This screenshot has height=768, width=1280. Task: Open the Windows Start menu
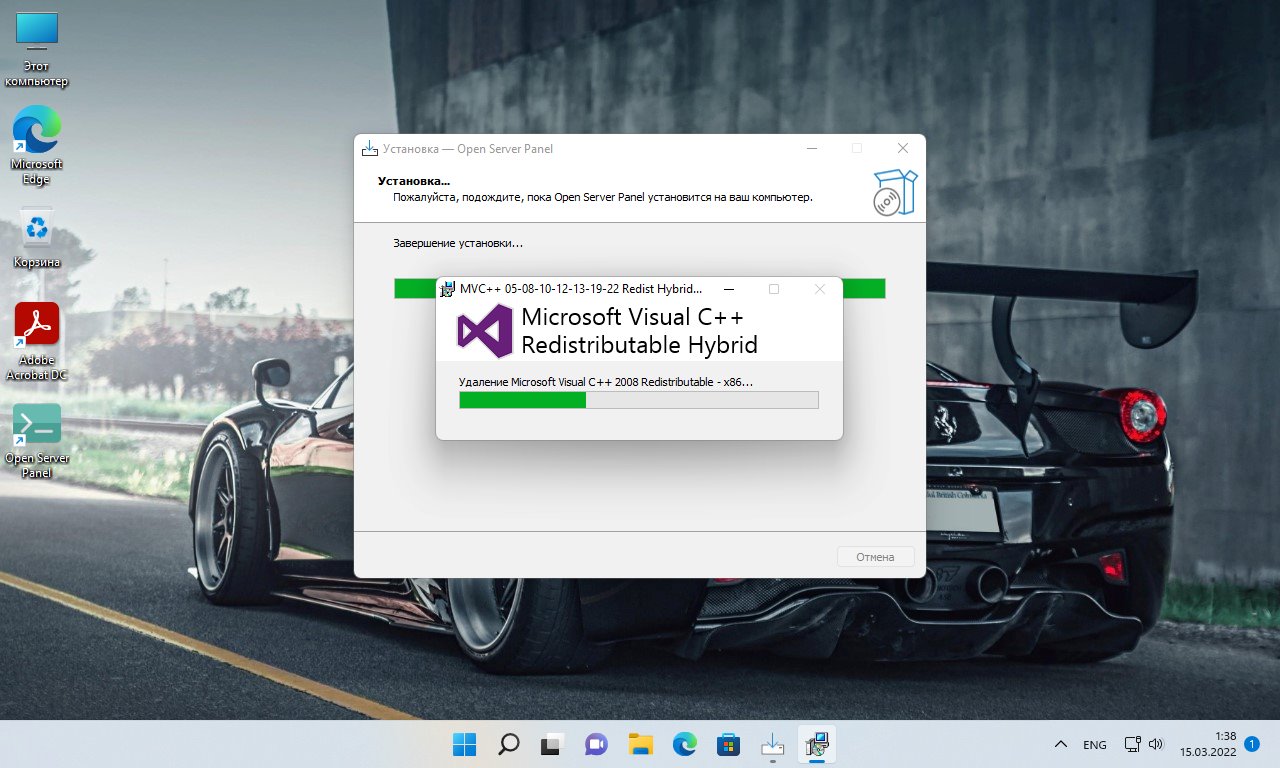[x=465, y=744]
